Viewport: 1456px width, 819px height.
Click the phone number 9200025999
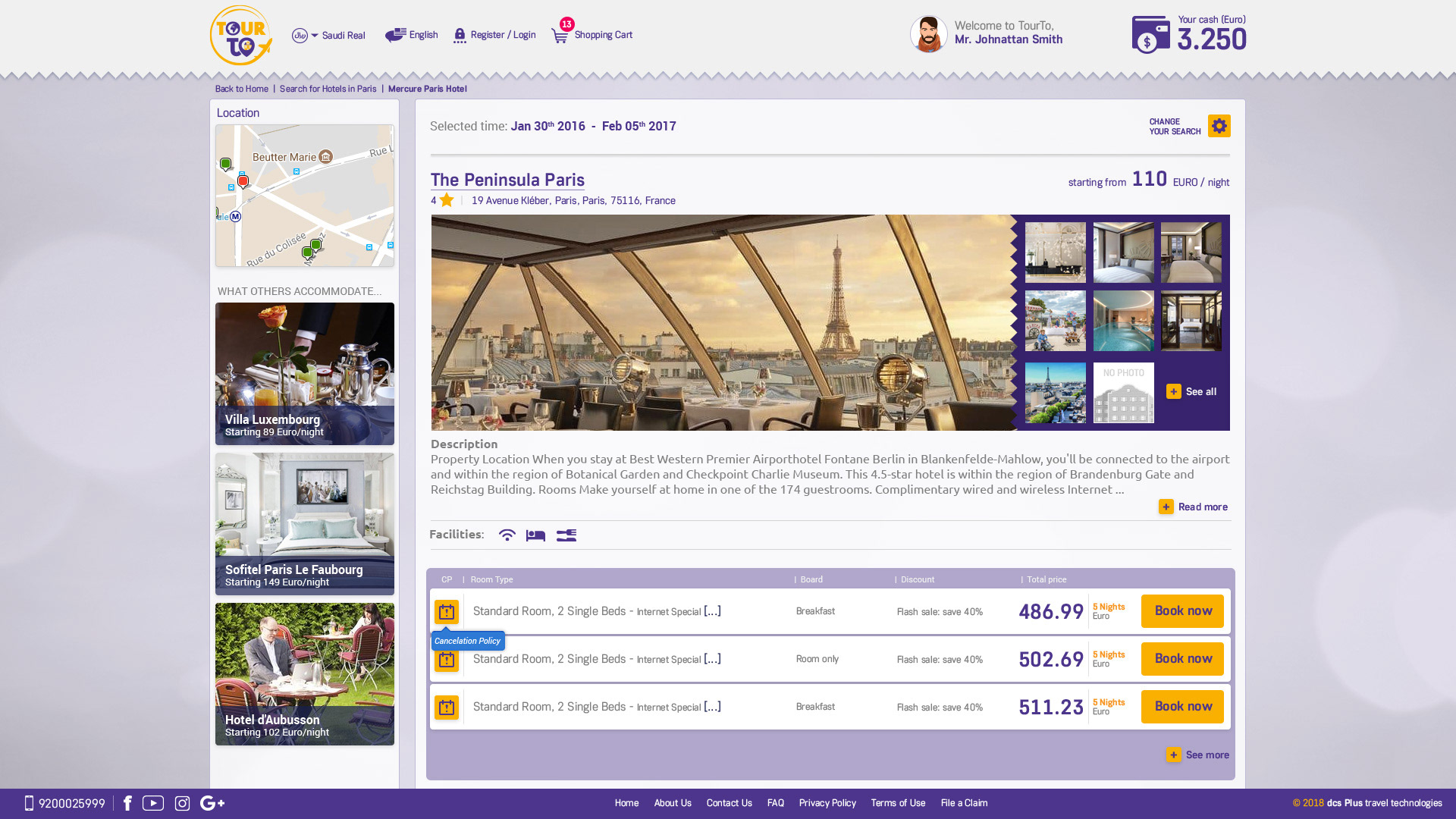point(65,803)
